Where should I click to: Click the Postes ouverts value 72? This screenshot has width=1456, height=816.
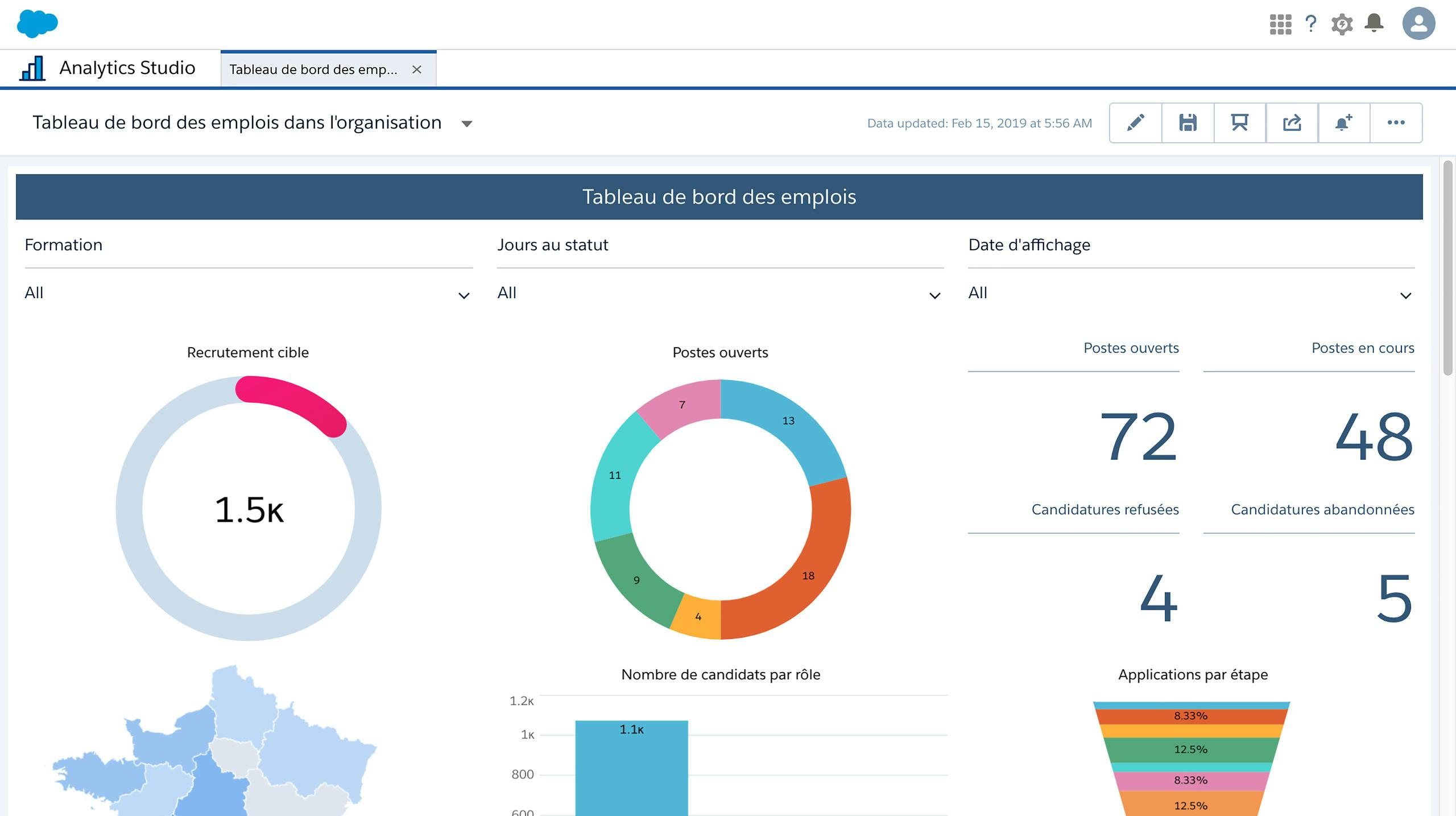pyautogui.click(x=1138, y=437)
